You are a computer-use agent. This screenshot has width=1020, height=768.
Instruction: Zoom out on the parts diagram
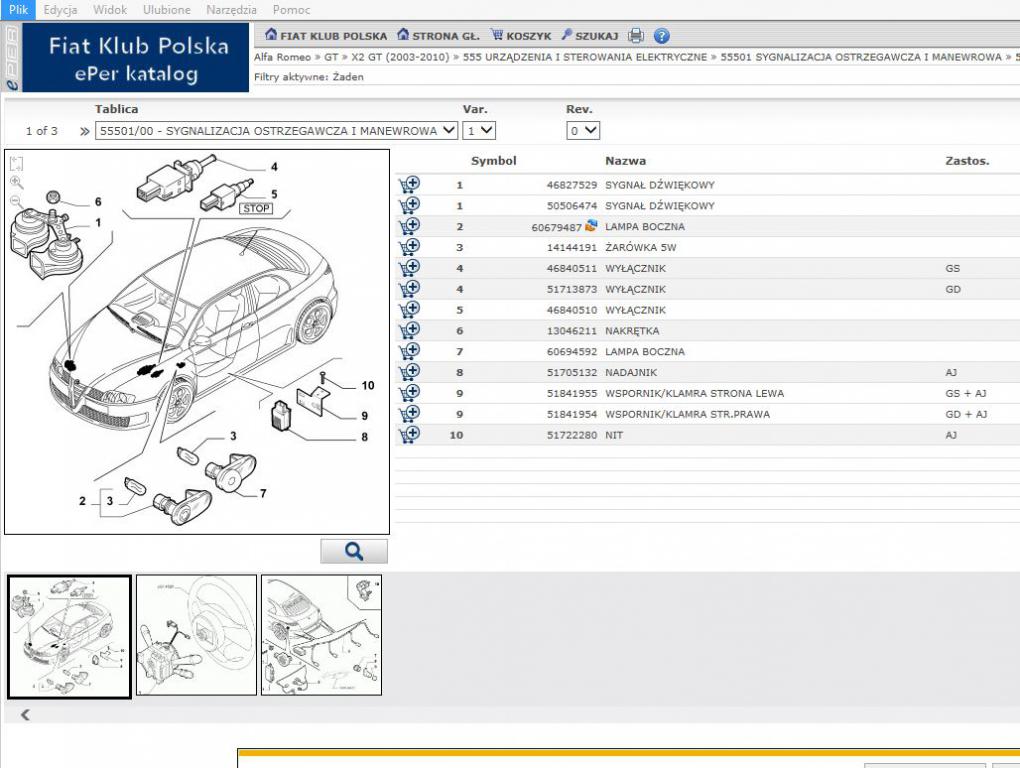(17, 202)
